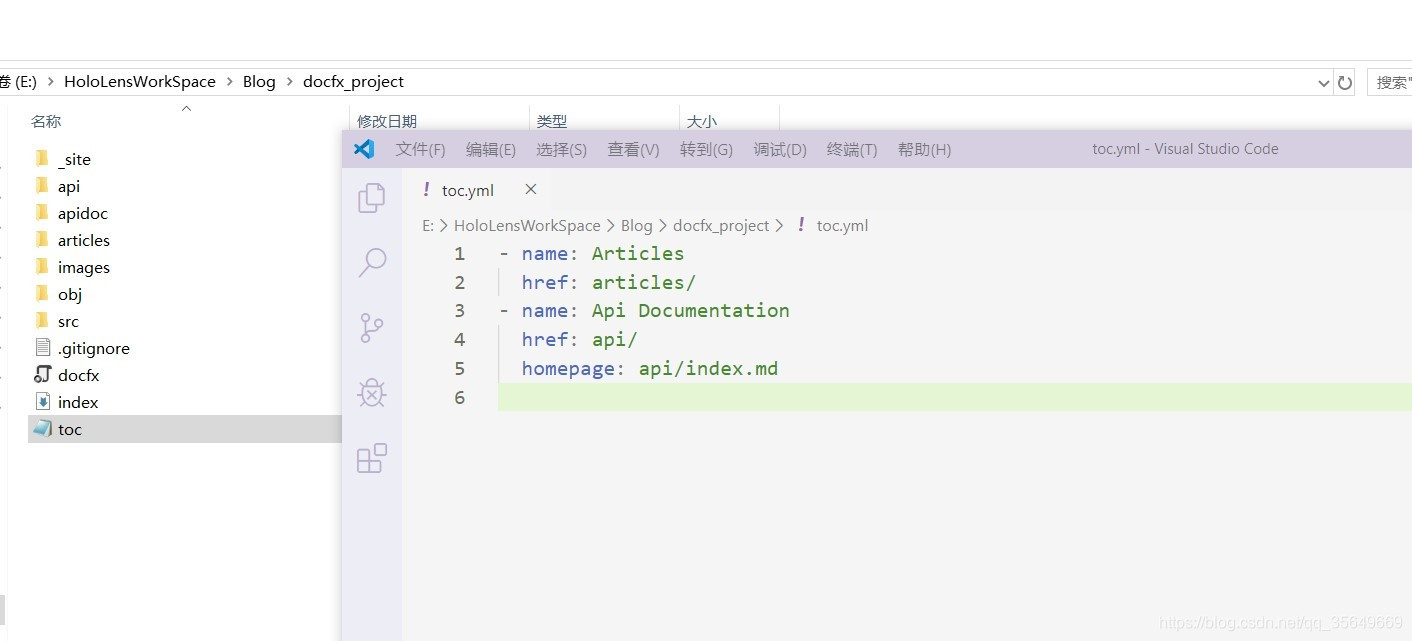
Task: Open the articles folder
Action: pyautogui.click(x=83, y=240)
